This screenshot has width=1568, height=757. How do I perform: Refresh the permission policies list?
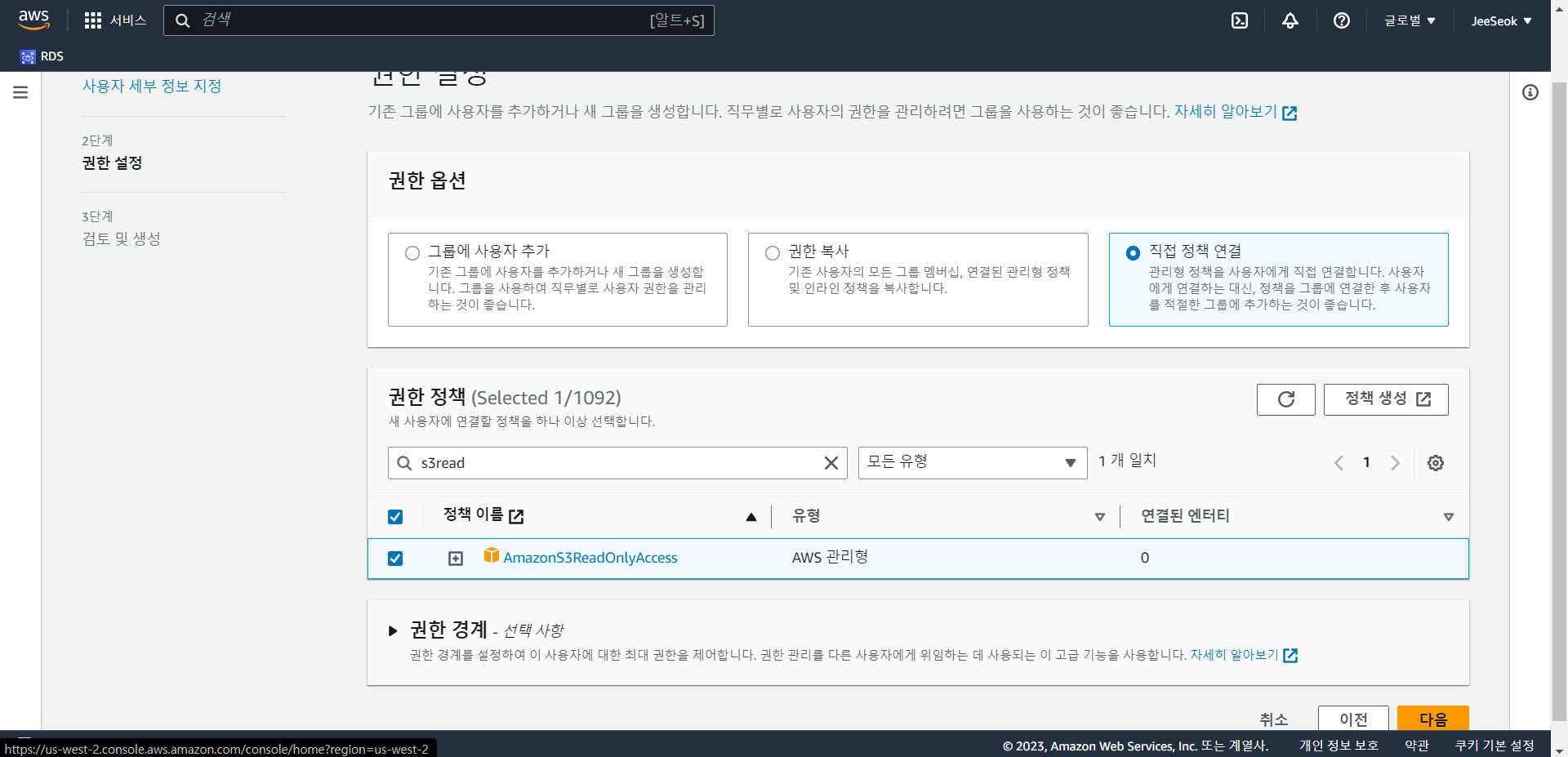1286,399
